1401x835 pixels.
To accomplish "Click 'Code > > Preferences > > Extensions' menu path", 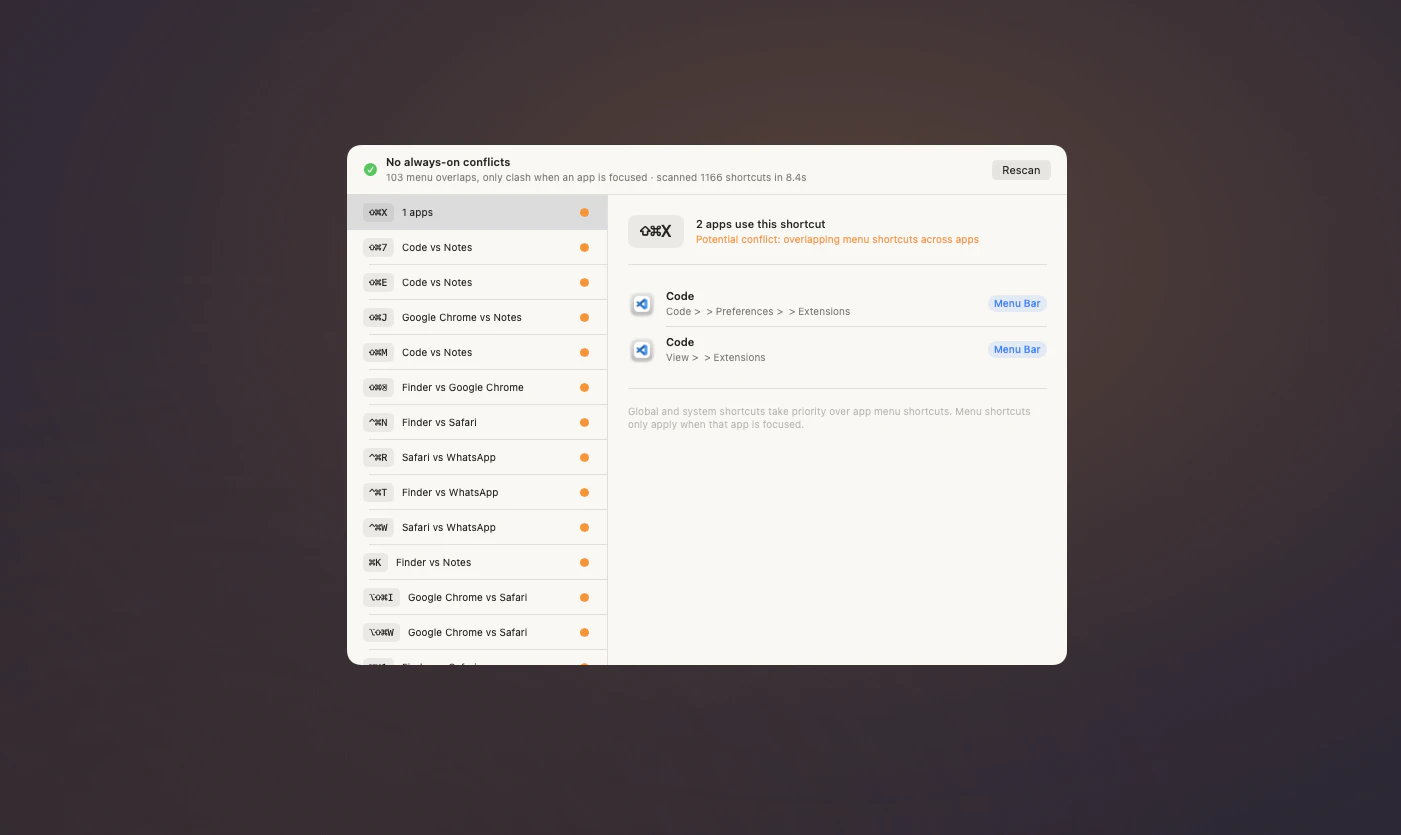I will click(758, 311).
